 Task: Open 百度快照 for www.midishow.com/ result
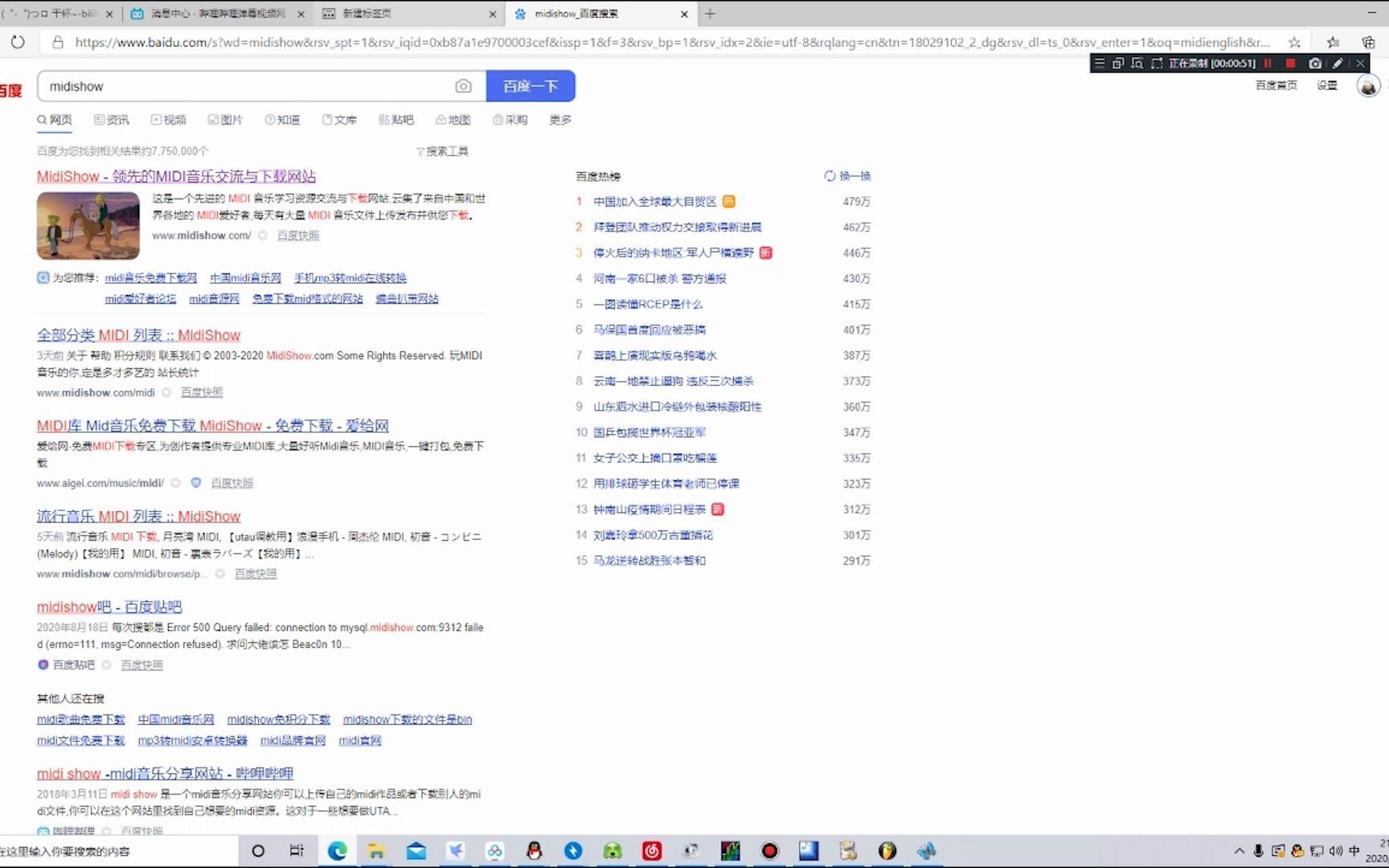click(298, 235)
